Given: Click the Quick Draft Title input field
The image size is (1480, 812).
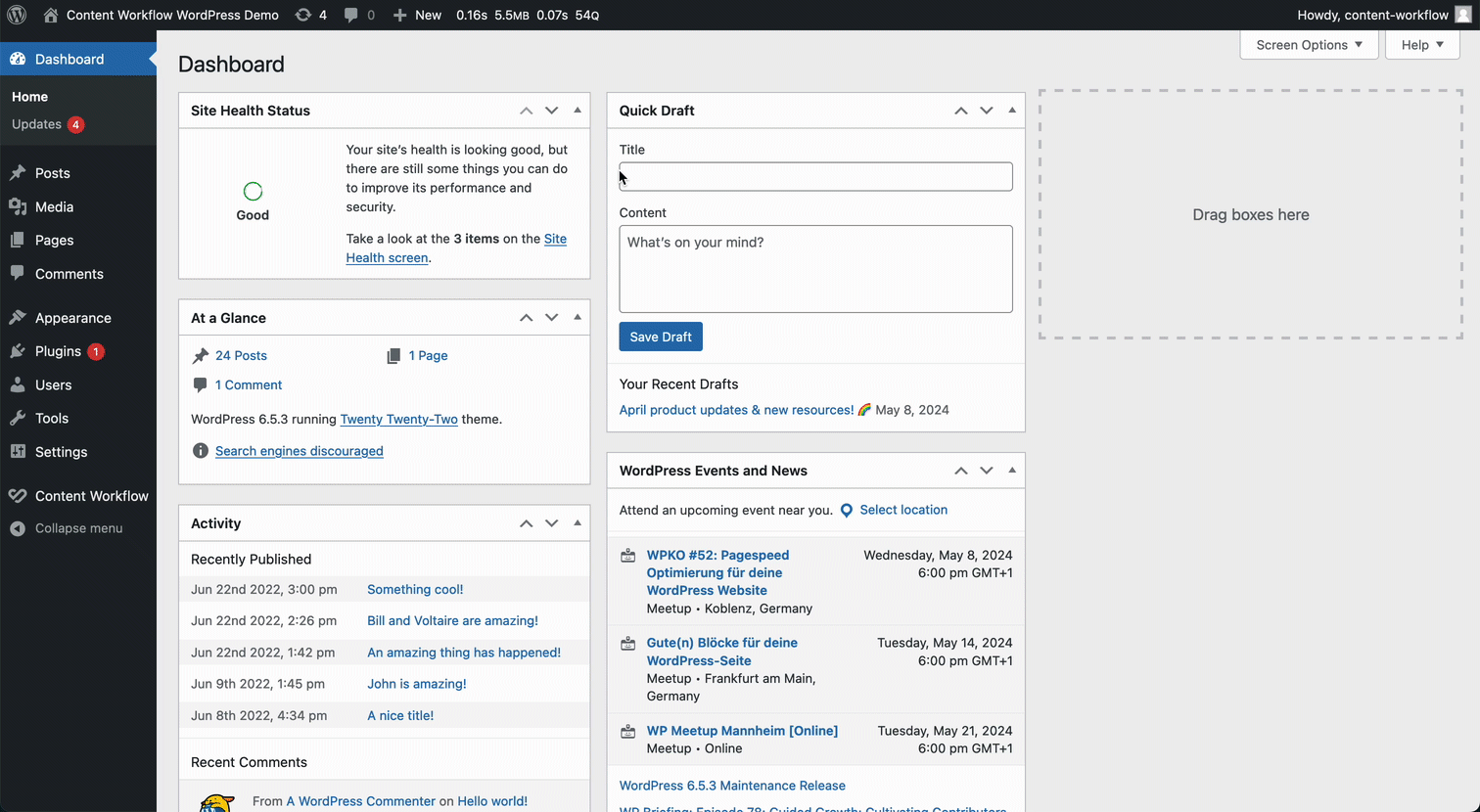Looking at the screenshot, I should (815, 177).
